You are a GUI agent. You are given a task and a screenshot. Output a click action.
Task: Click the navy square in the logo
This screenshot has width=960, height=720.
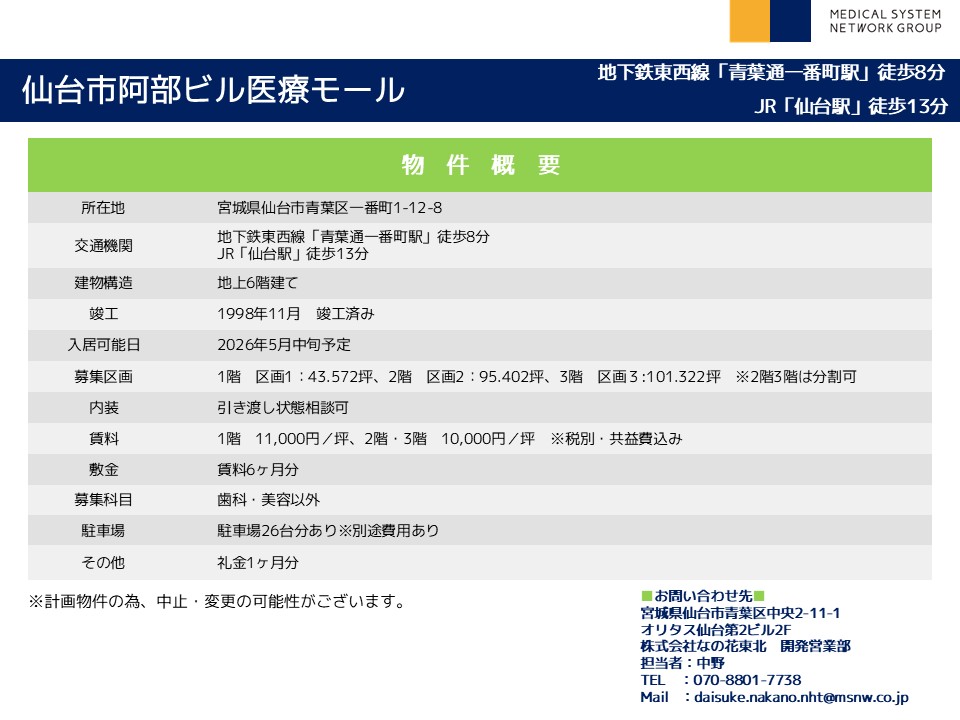(790, 21)
